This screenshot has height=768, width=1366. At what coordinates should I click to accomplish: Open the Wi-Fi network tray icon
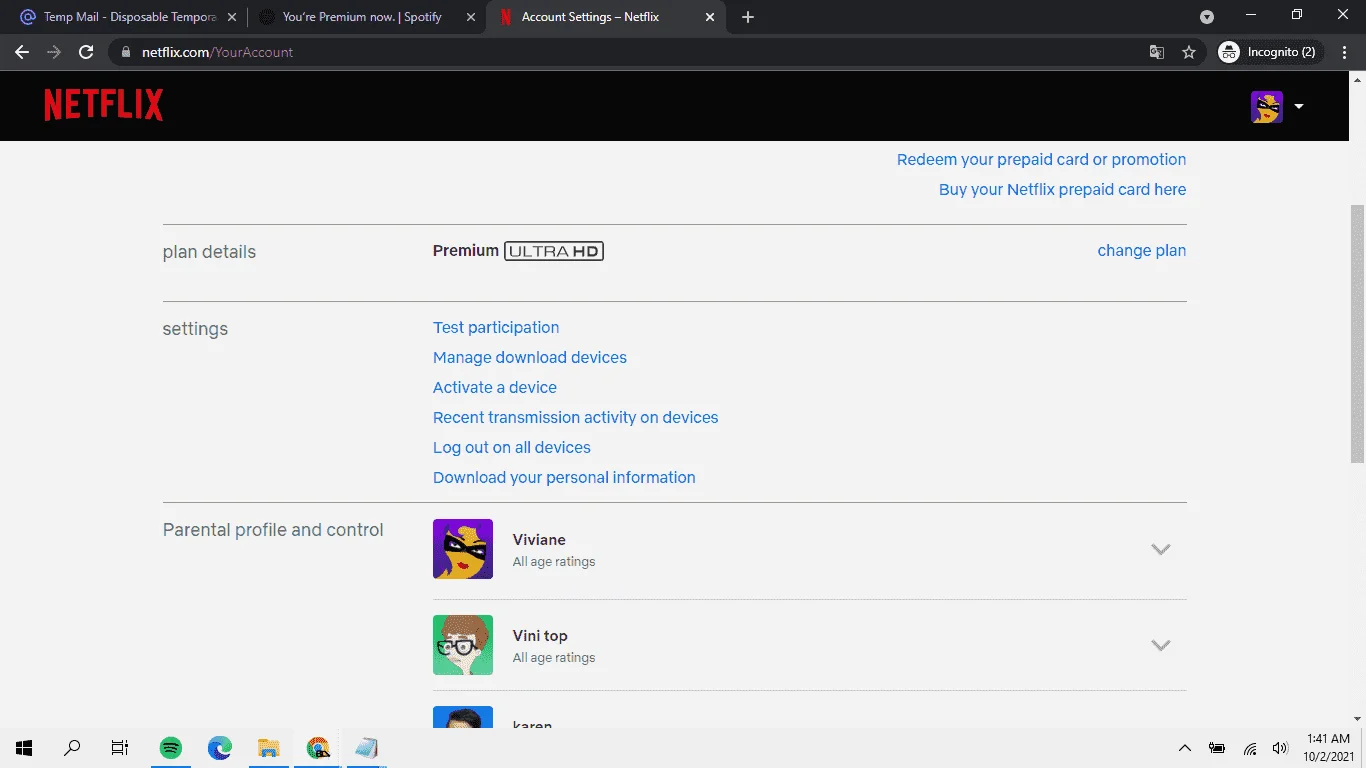[1250, 748]
